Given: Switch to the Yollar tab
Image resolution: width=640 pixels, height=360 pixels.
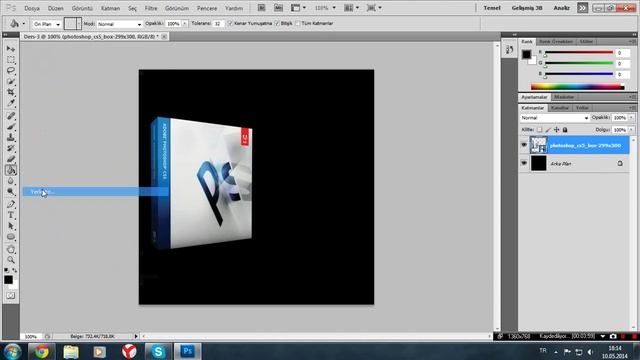Looking at the screenshot, I should click(x=582, y=108).
